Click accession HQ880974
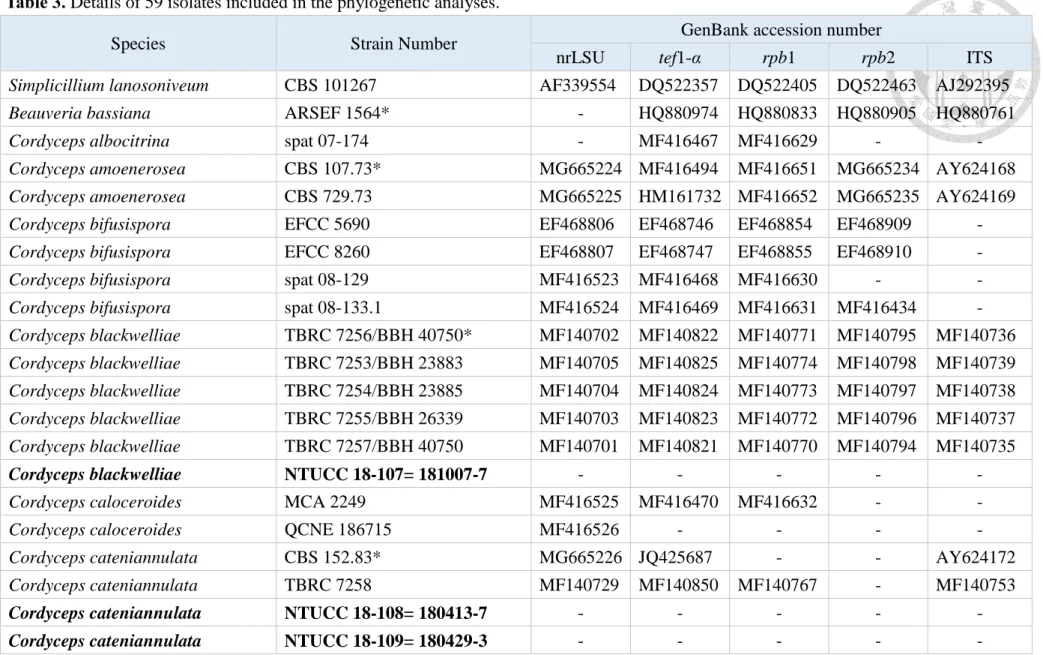This screenshot has width=1043, height=655. pos(678,114)
